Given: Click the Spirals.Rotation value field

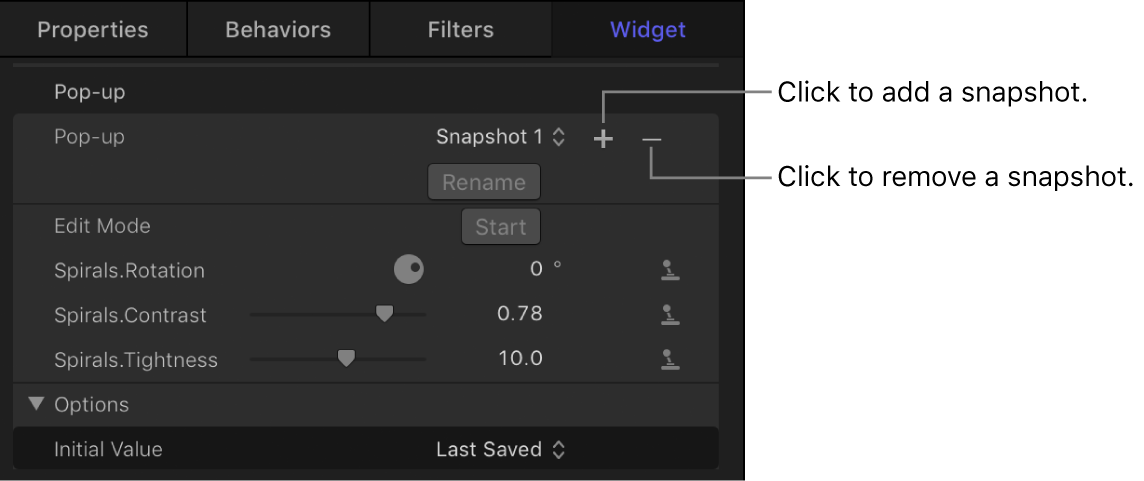Looking at the screenshot, I should click(536, 269).
